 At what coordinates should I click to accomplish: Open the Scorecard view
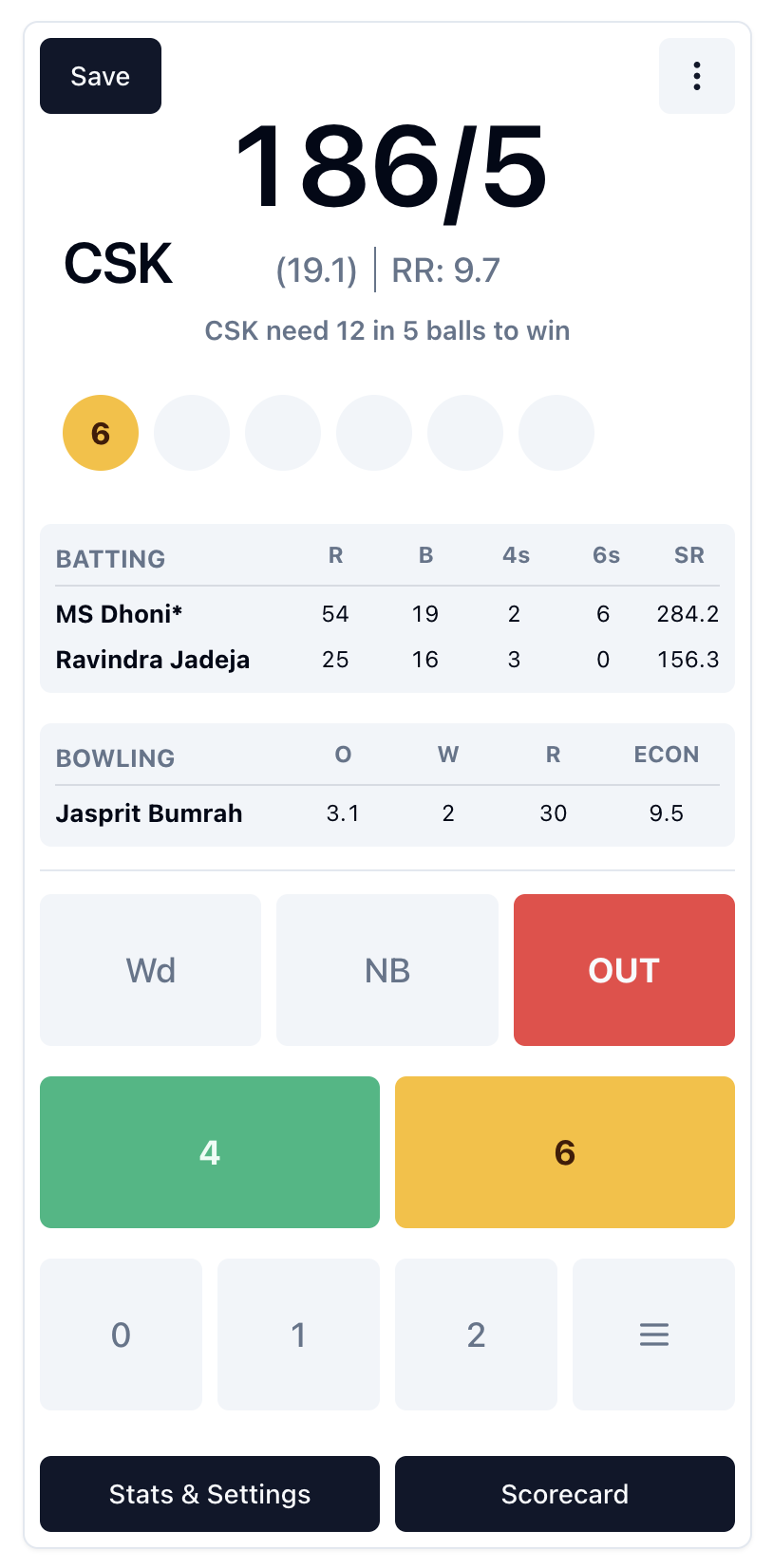click(565, 1494)
